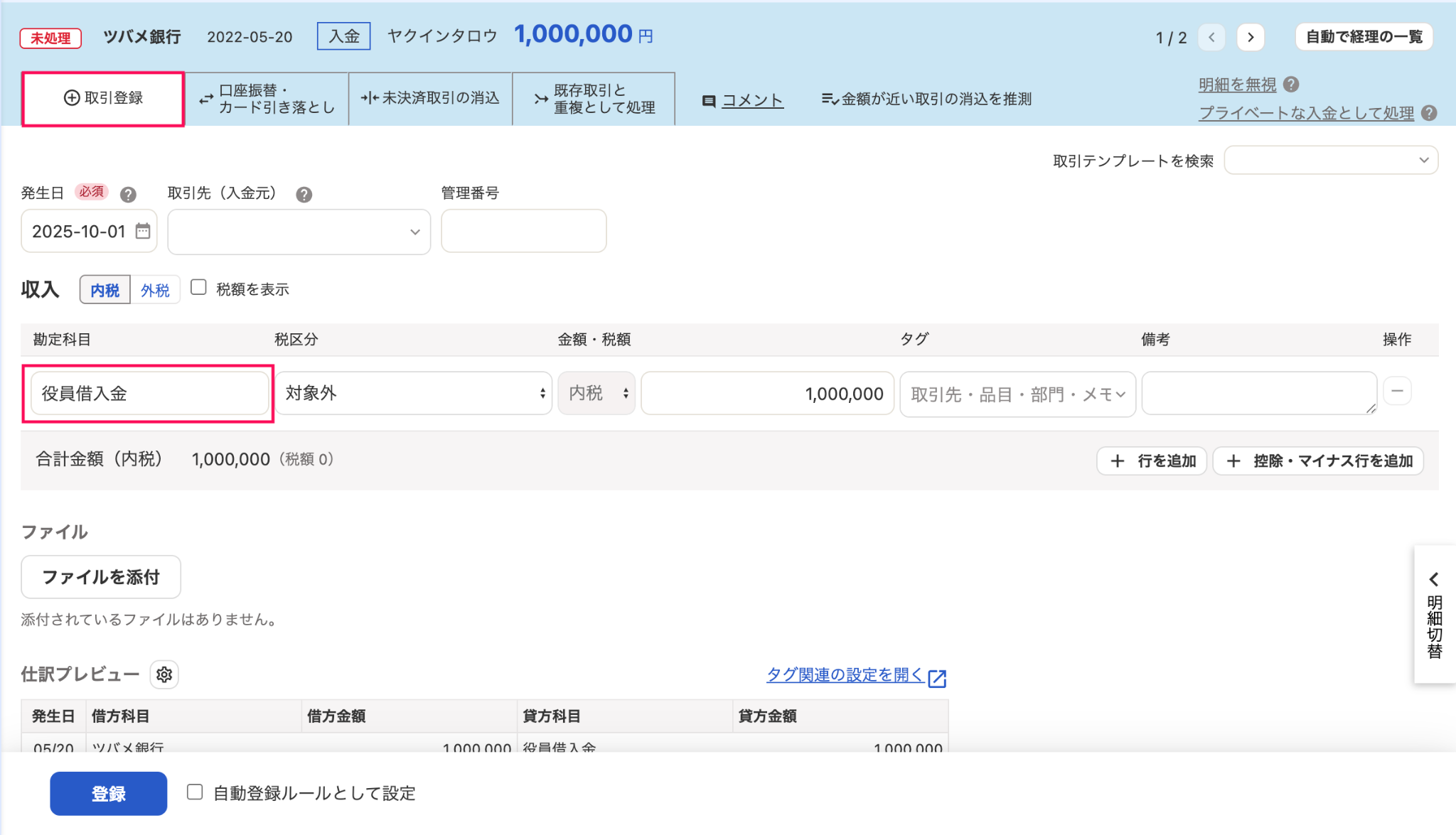The width and height of the screenshot is (1456, 835).
Task: Collapse the 明細切替 side panel arrow
Action: pos(1434,579)
